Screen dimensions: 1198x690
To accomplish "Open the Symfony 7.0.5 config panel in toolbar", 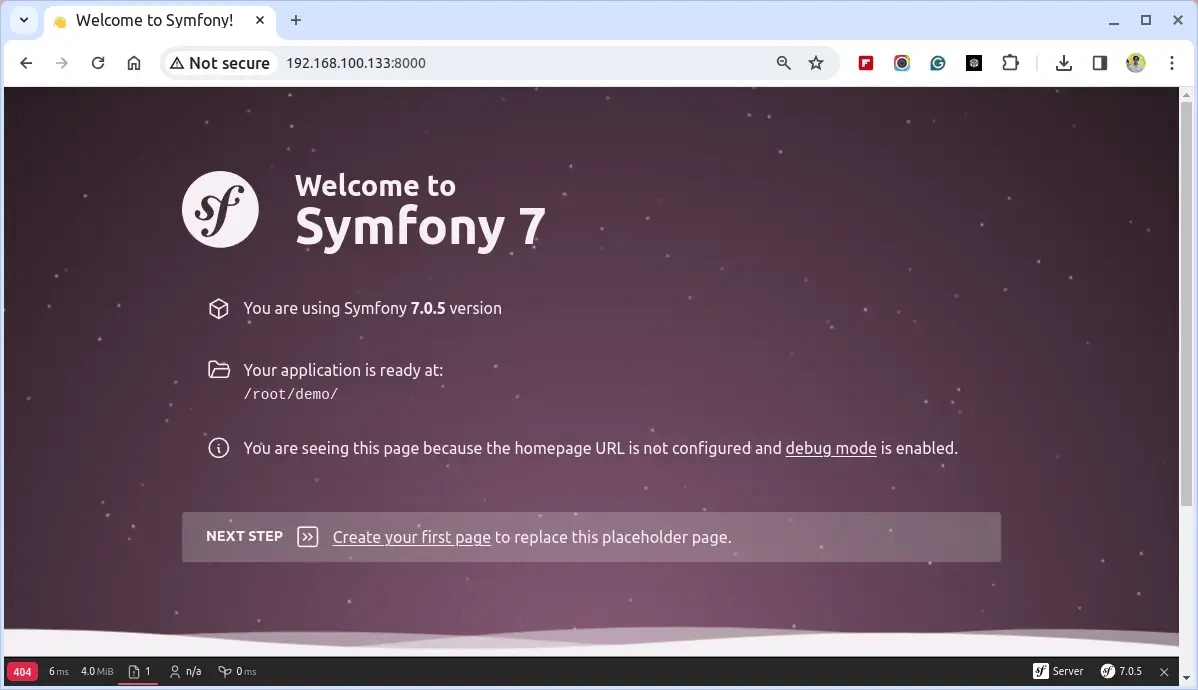I will coord(1121,671).
